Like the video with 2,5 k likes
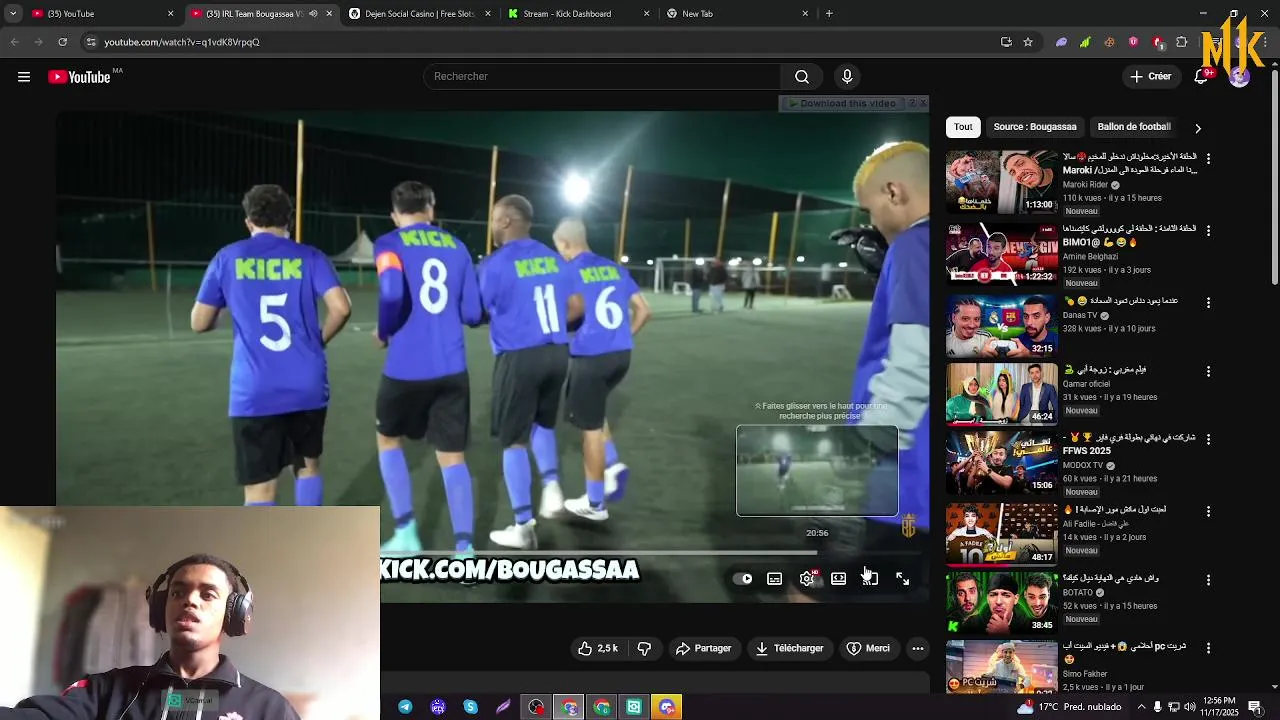 click(x=597, y=649)
